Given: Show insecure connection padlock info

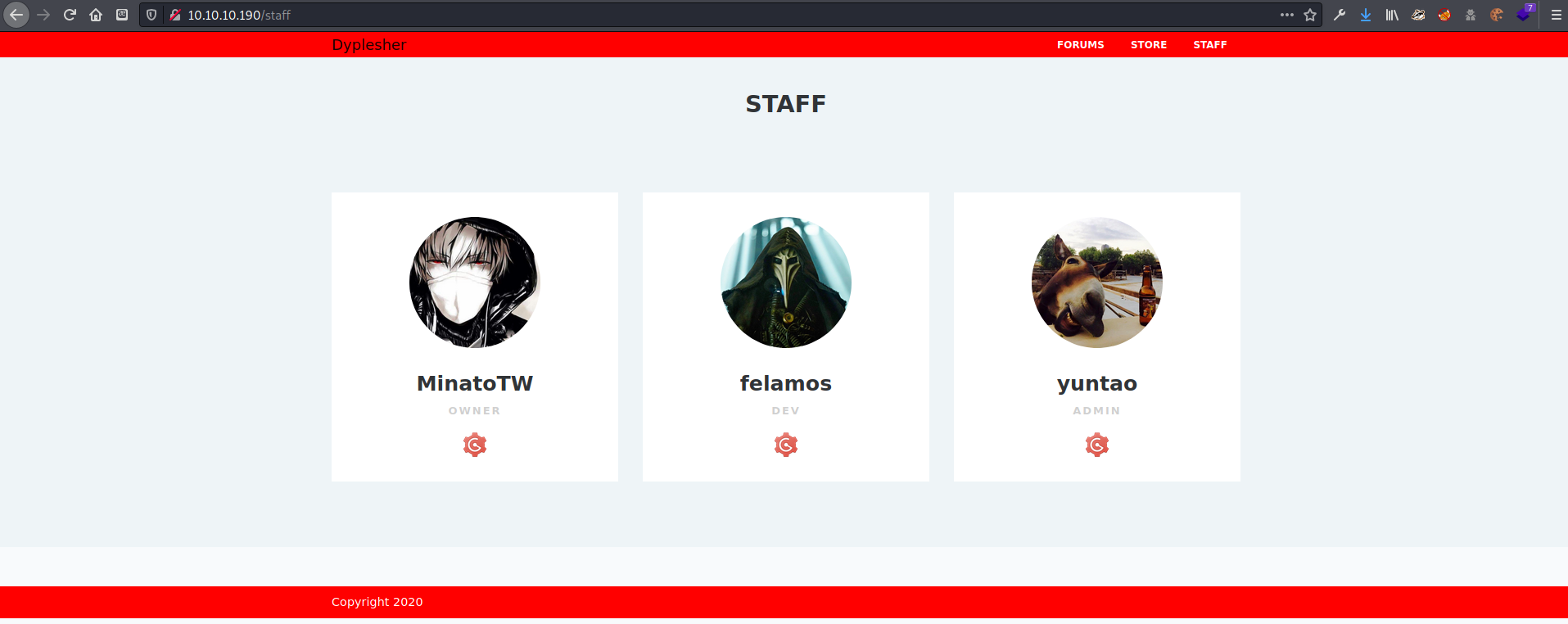Looking at the screenshot, I should coord(174,15).
